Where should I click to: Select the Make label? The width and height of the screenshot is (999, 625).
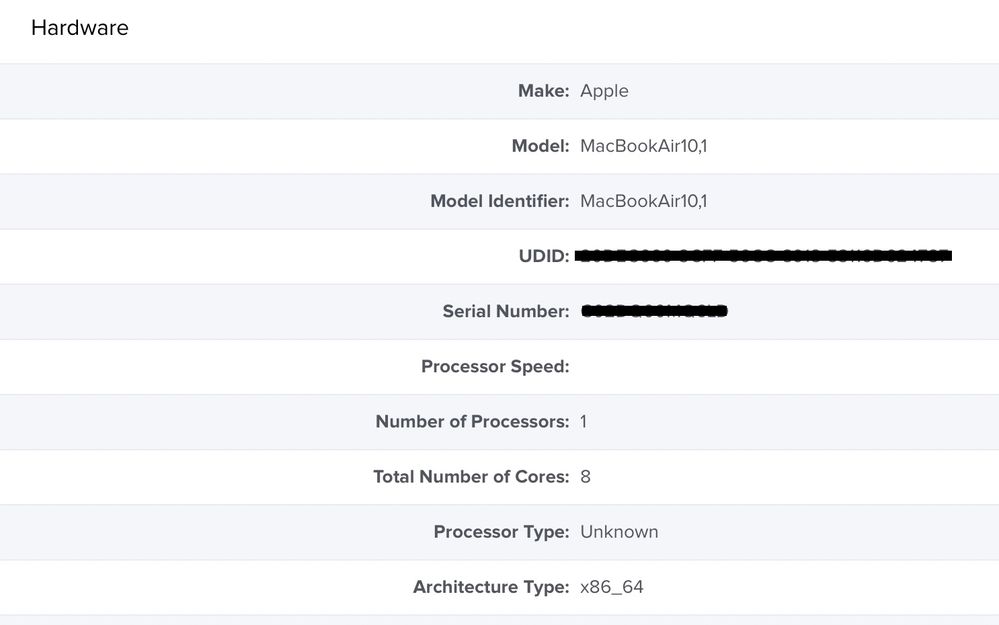tap(543, 91)
